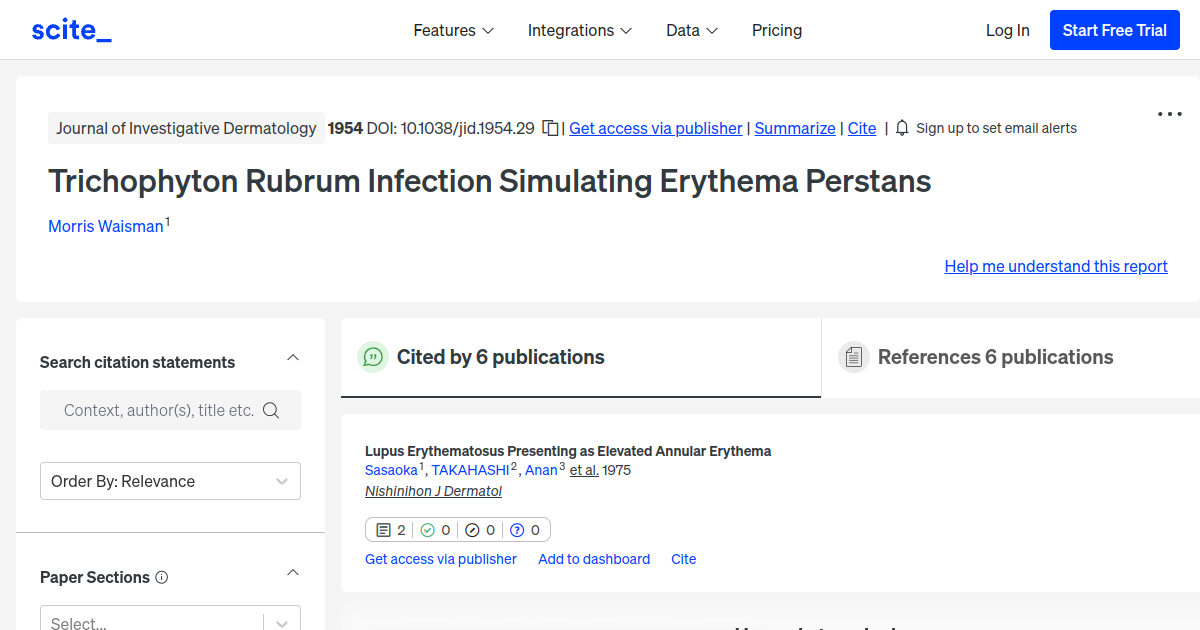
Task: Click the green supporting citations check icon
Action: click(428, 529)
